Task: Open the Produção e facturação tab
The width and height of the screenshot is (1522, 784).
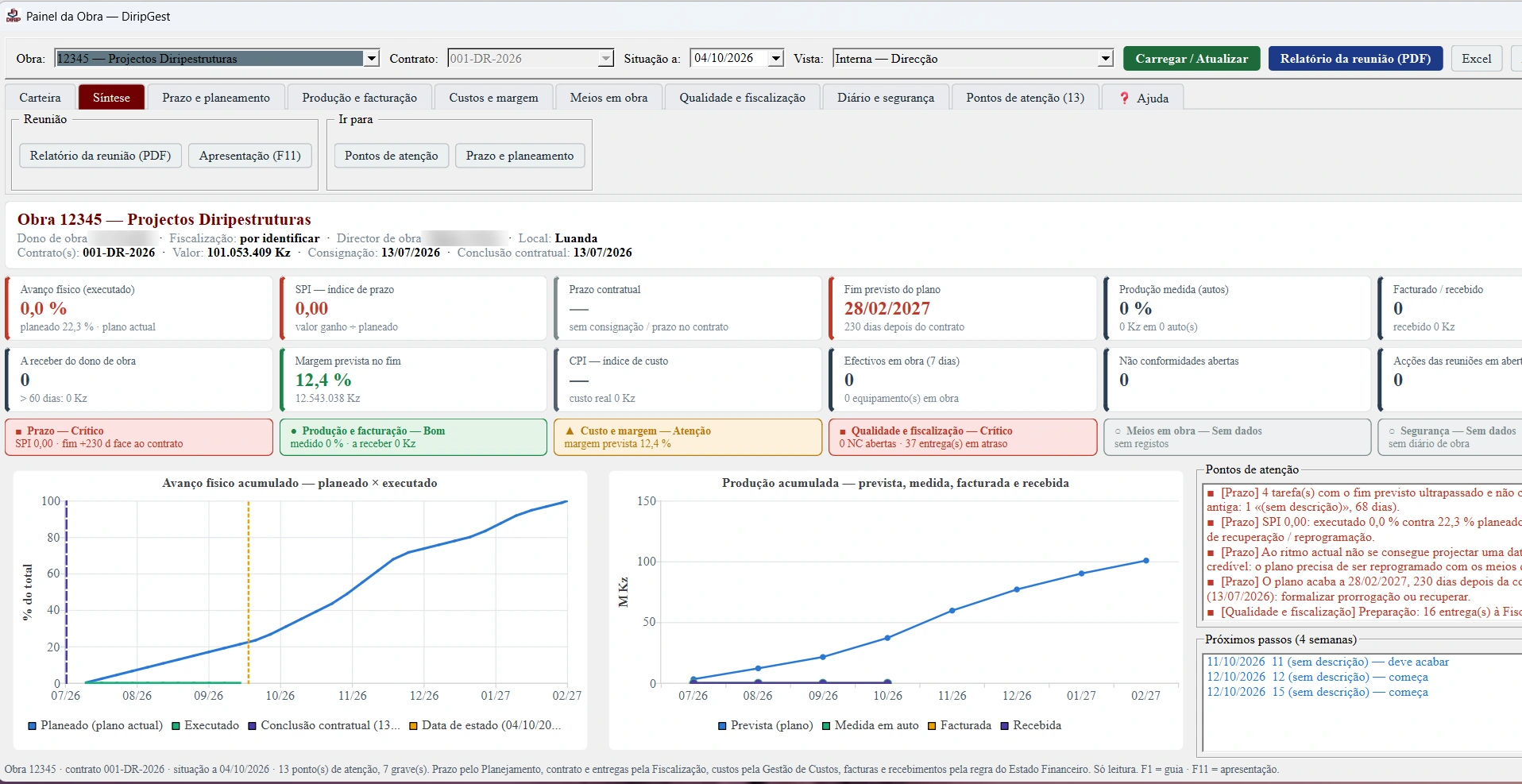Action: (359, 98)
